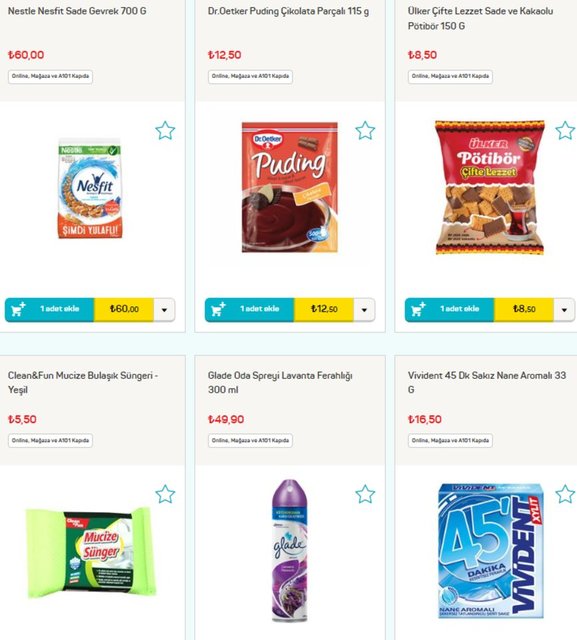Add 1 adet Dr.Oetker Puding to cart

[249, 309]
